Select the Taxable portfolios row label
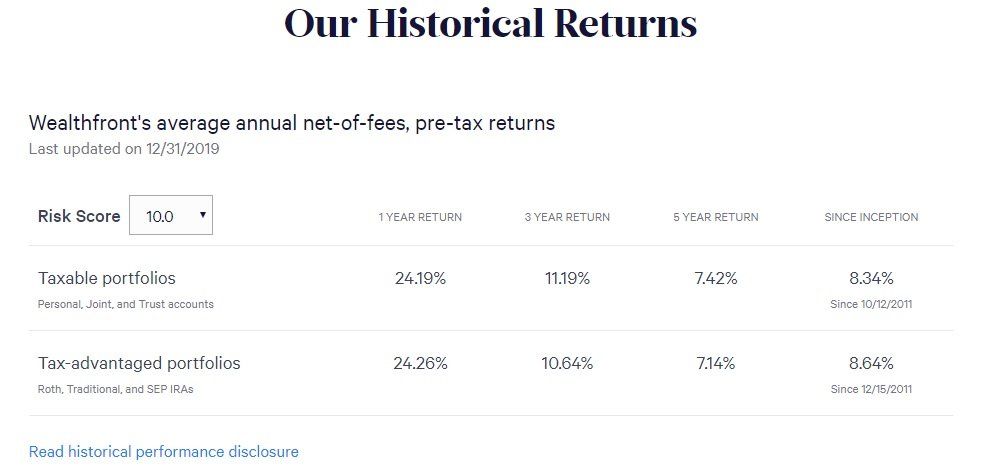This screenshot has width=992, height=471. [107, 279]
